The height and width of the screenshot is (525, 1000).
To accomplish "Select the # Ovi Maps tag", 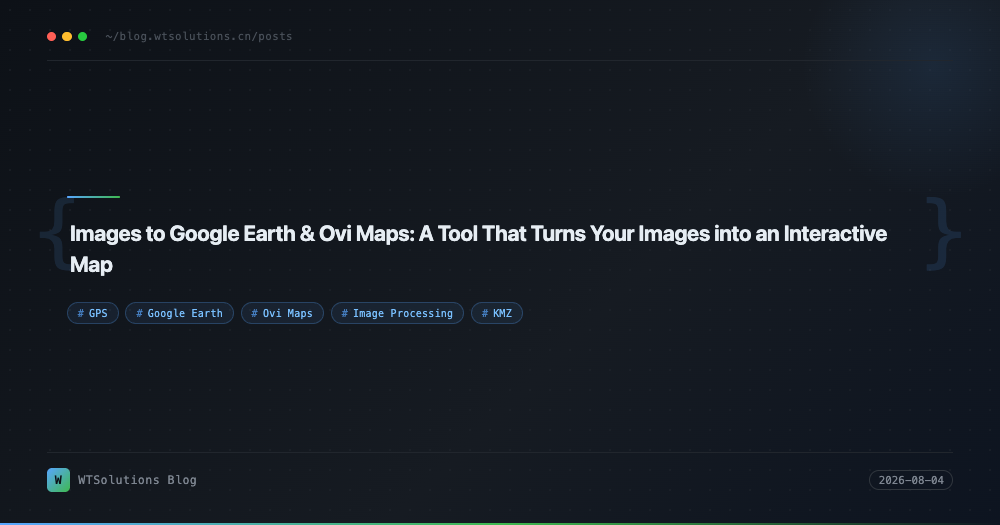I will pyautogui.click(x=283, y=313).
